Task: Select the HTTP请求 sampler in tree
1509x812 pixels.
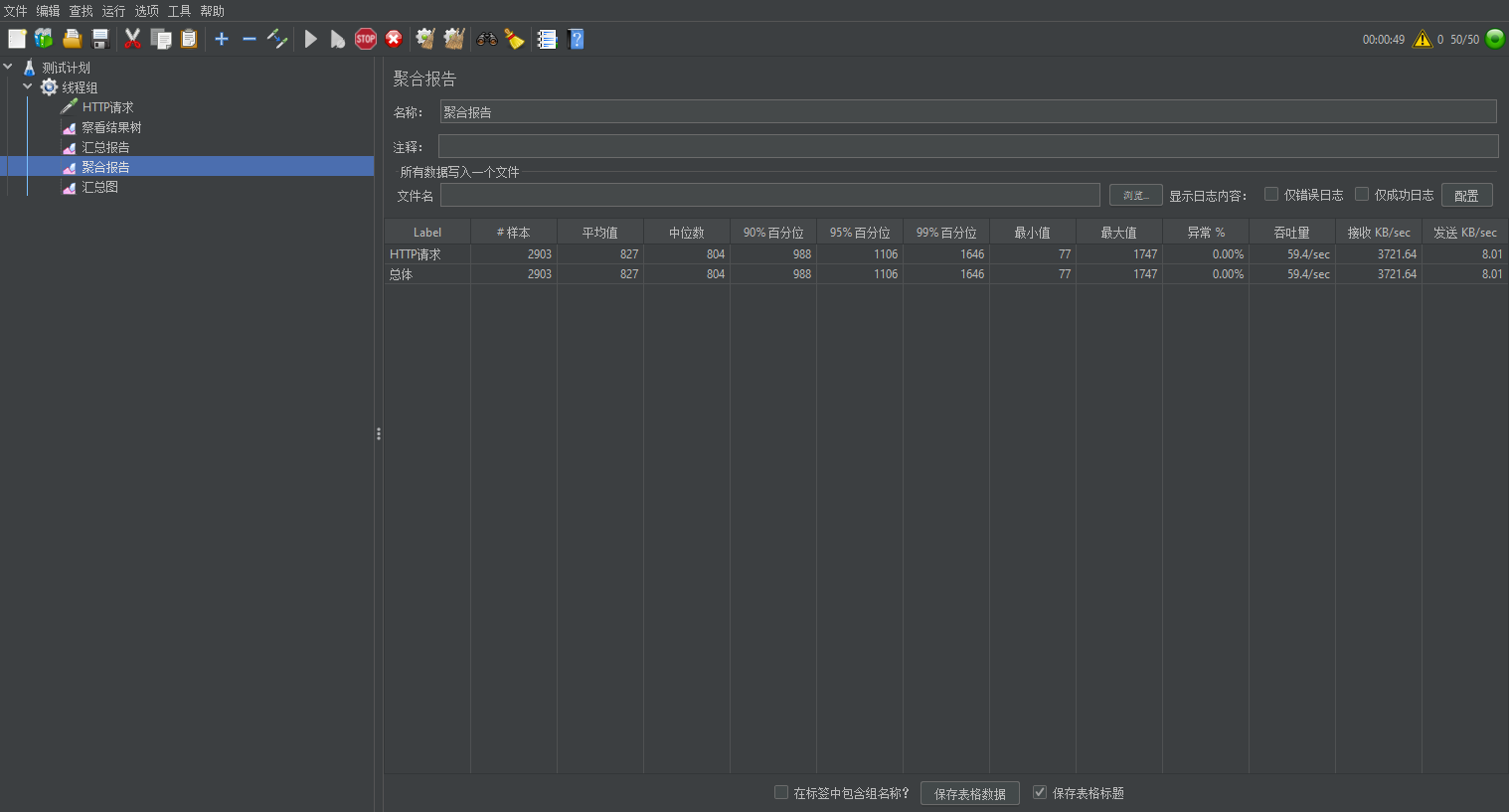Action: pos(107,107)
